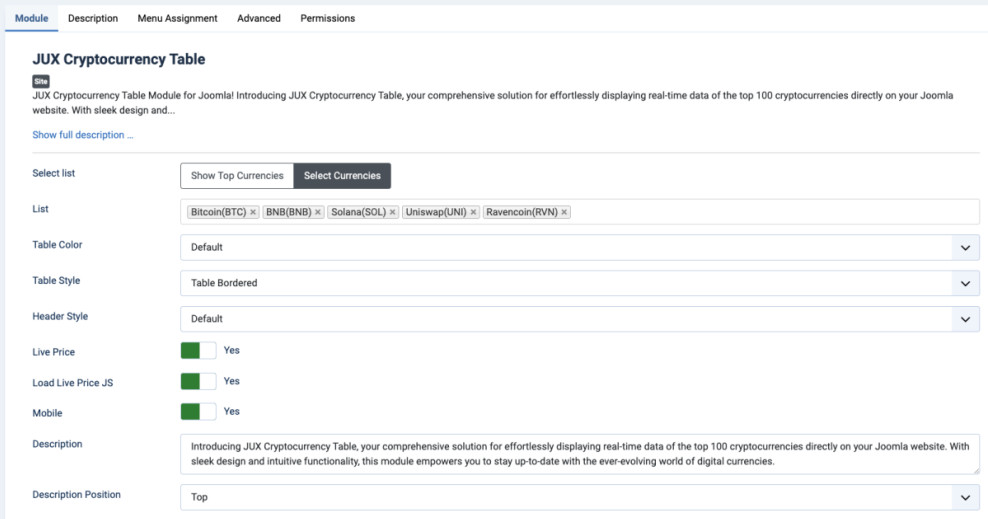
Task: Click the JUX Cryptocurrency Table heading
Action: pyautogui.click(x=119, y=59)
